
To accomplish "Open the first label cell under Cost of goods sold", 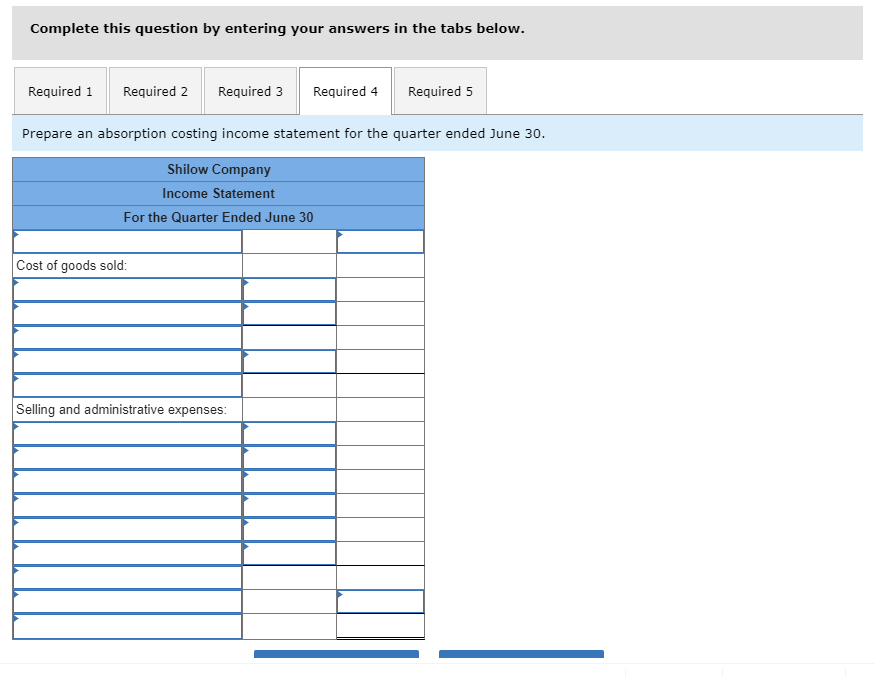I will 127,289.
